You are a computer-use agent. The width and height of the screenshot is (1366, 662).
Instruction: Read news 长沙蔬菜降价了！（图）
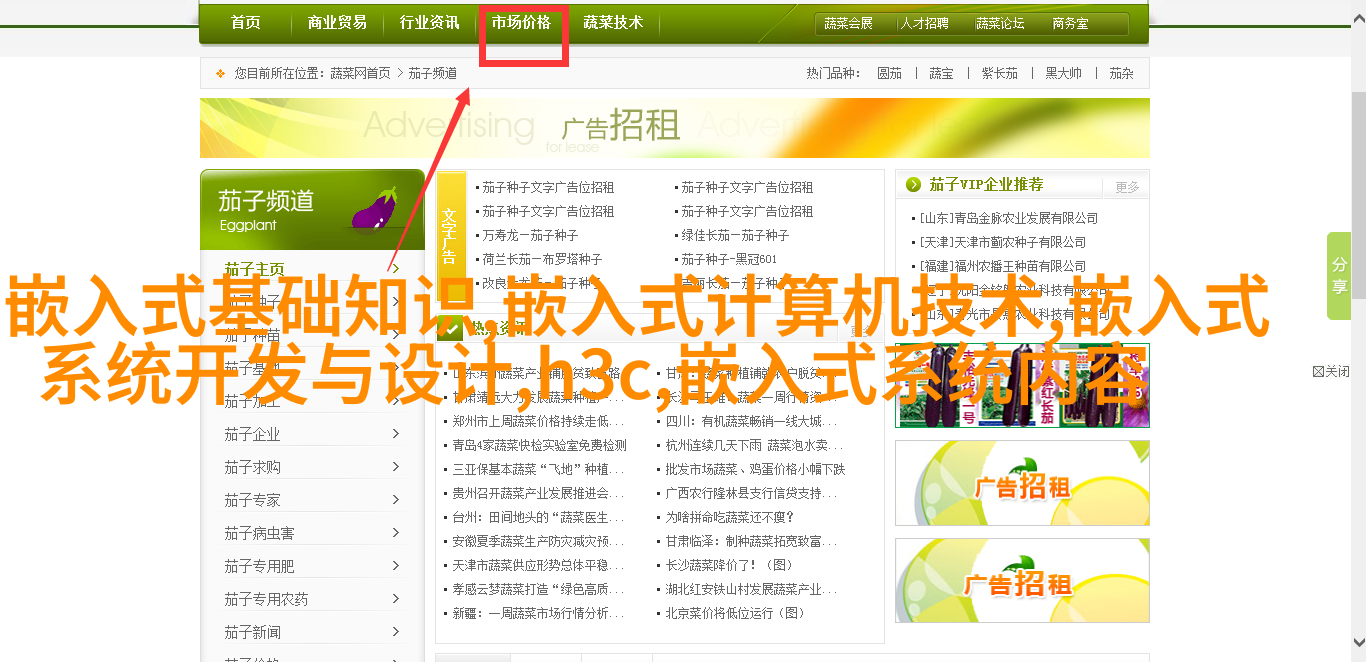[x=728, y=565]
